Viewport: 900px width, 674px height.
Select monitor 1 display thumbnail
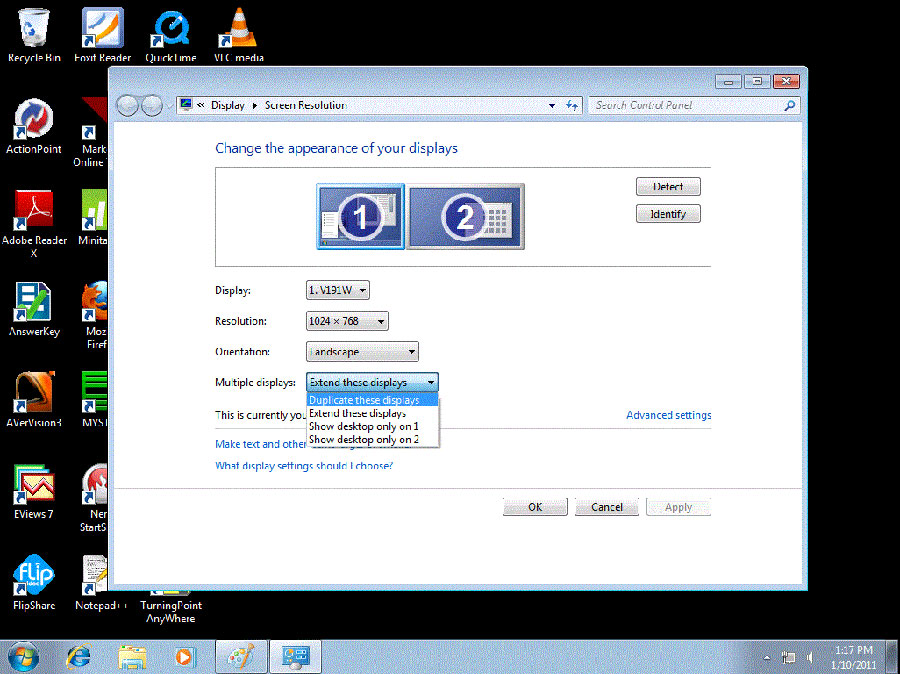pyautogui.click(x=360, y=216)
